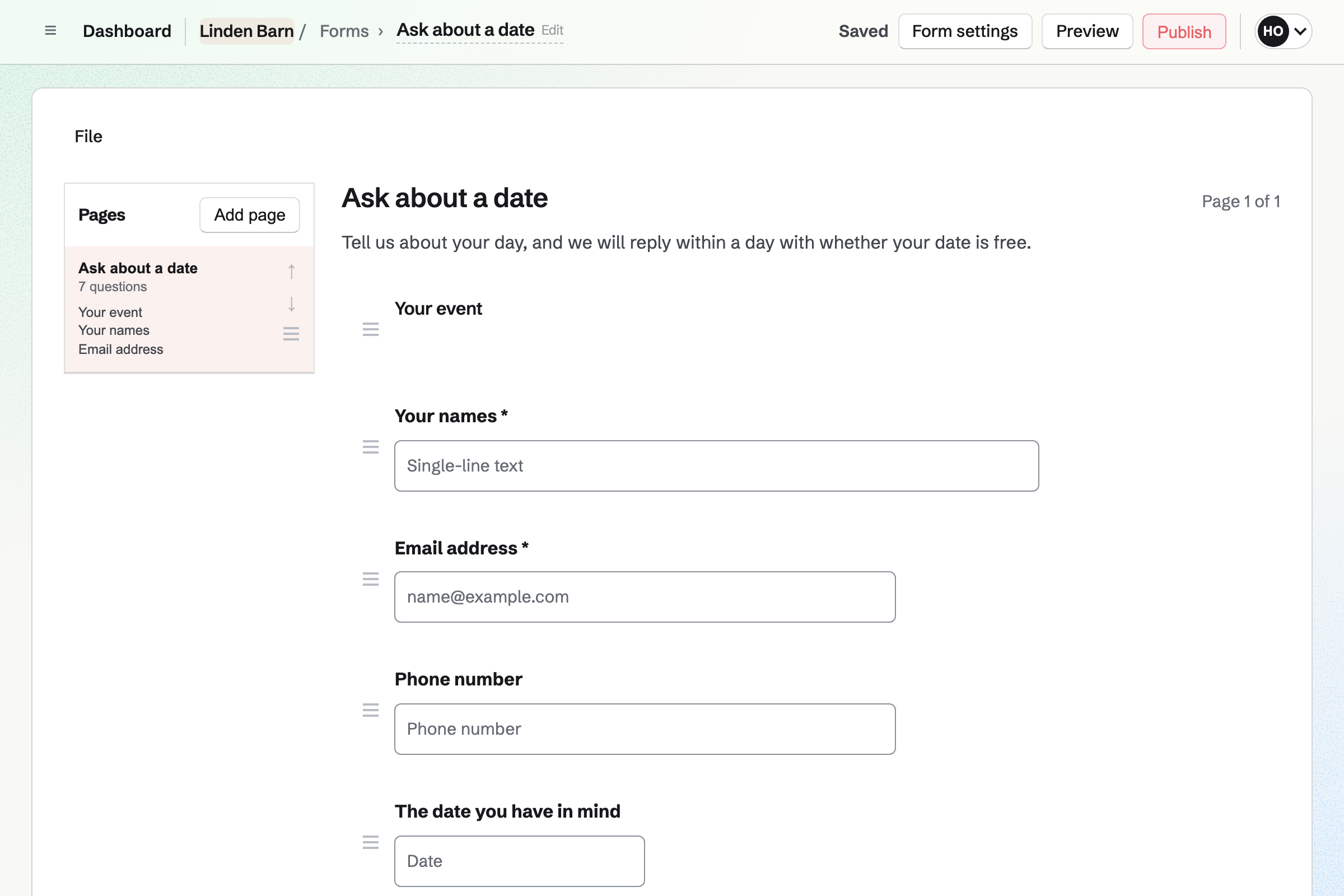Move Ask about a date page up
The height and width of the screenshot is (896, 1344).
(291, 272)
